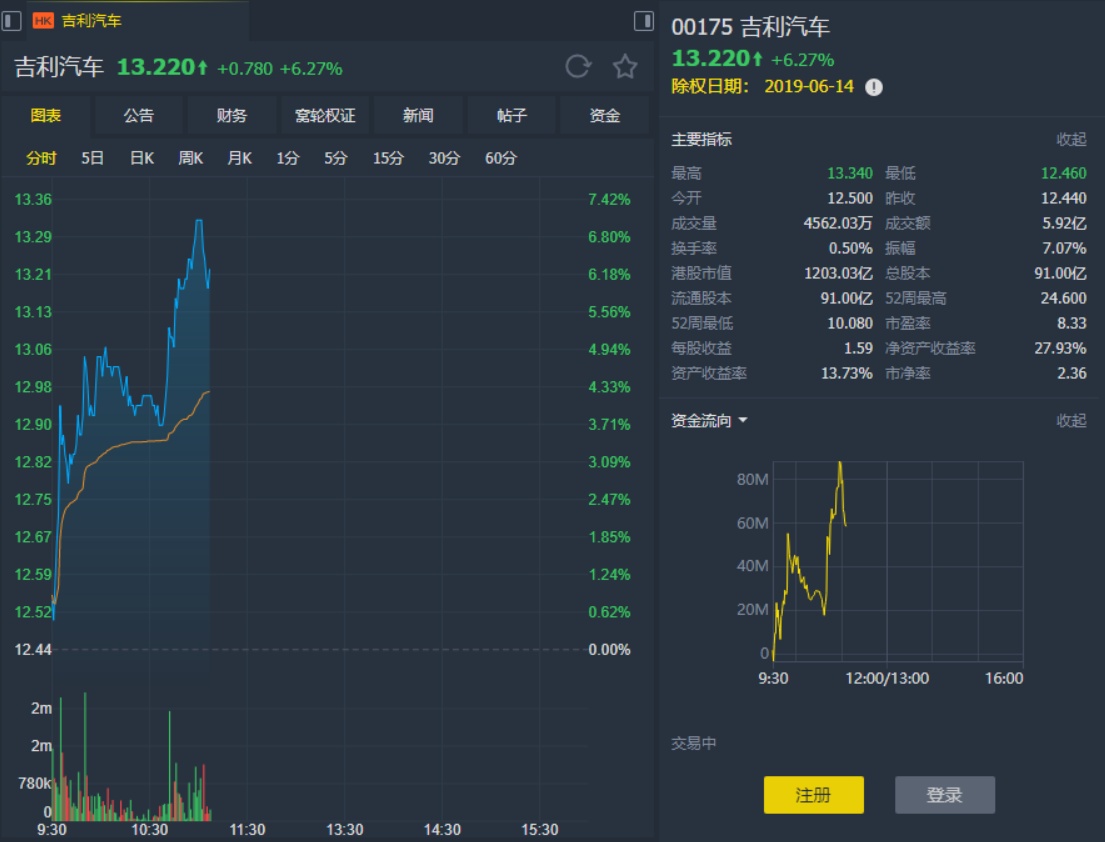The width and height of the screenshot is (1105, 842).
Task: Toggle the left panel layout icon
Action: click(x=12, y=20)
